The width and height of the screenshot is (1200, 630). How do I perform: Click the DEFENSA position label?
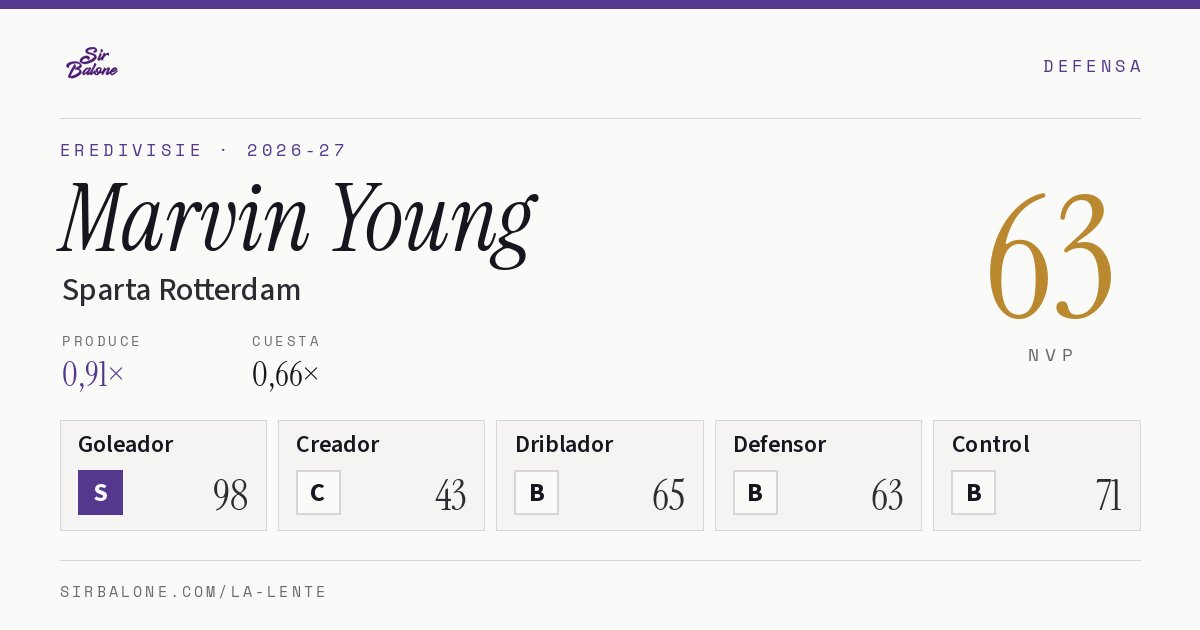coord(1092,66)
